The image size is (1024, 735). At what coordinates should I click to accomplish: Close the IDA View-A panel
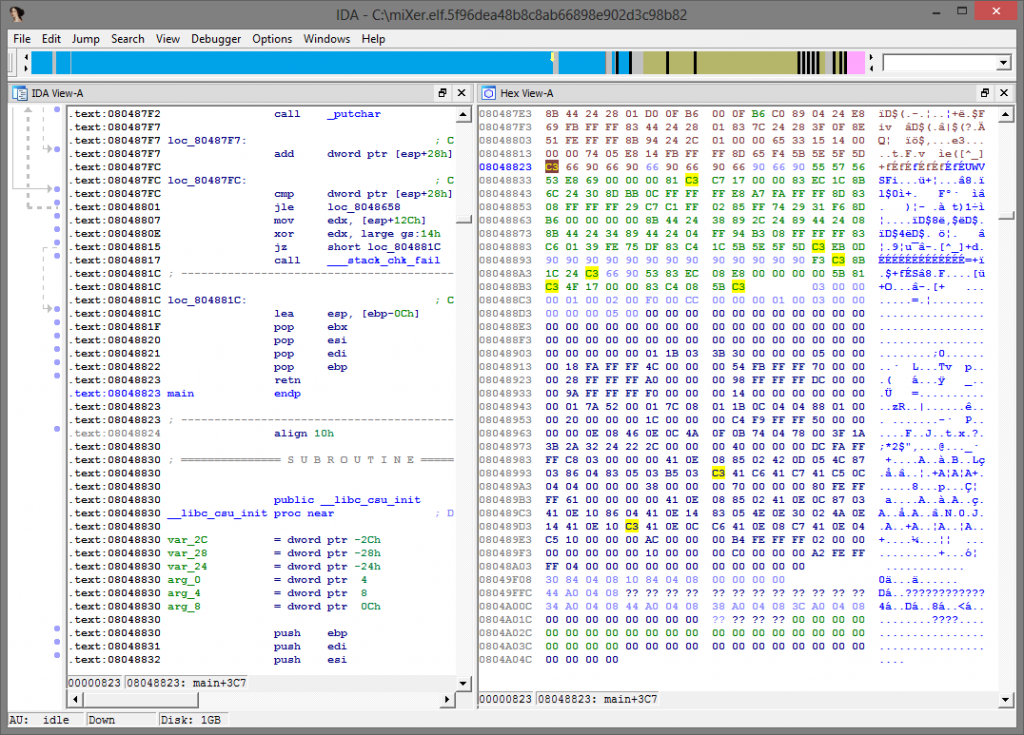point(461,93)
